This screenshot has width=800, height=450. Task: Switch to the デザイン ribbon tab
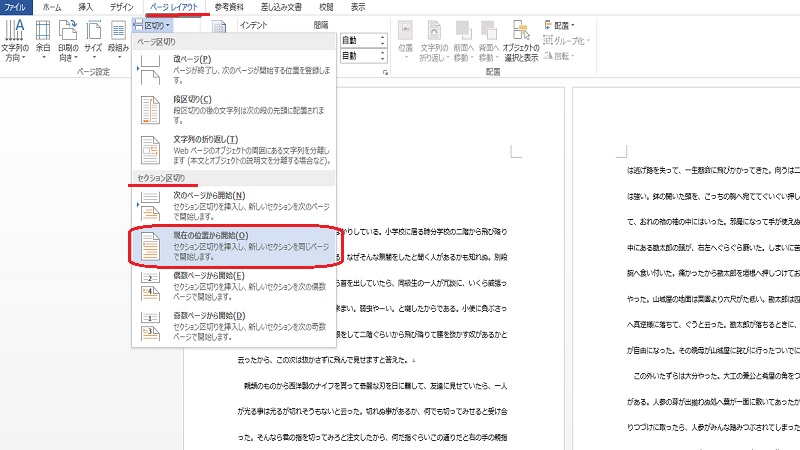121,7
